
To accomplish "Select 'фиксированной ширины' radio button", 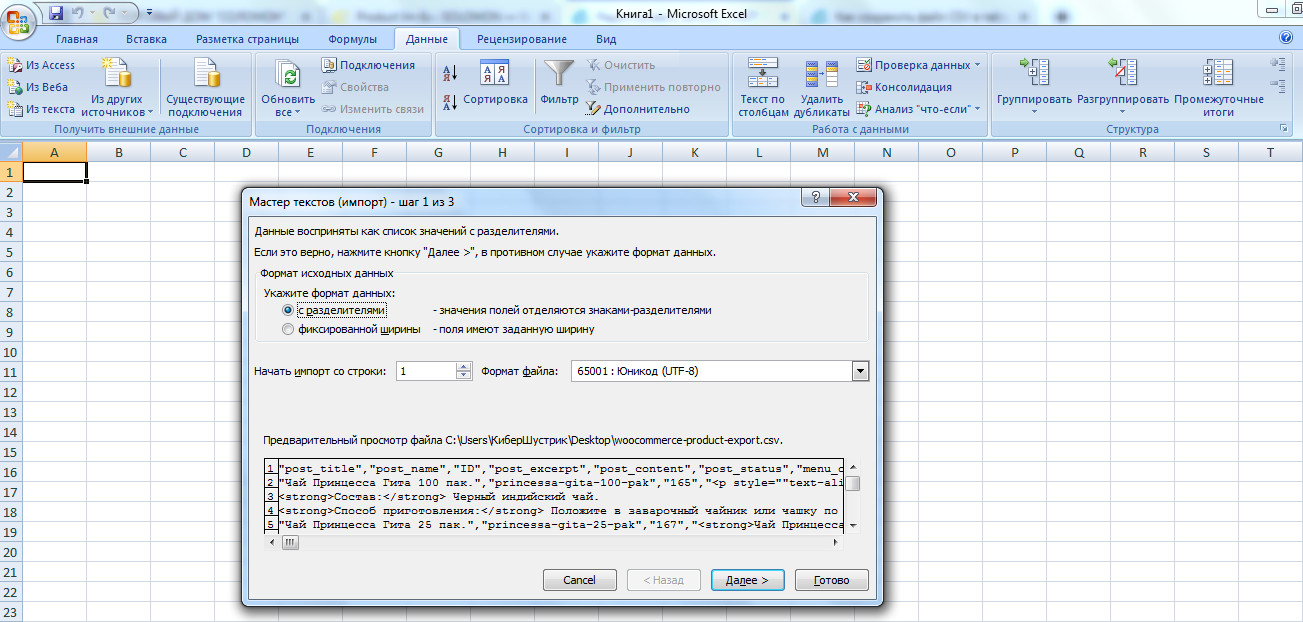I will (x=288, y=329).
